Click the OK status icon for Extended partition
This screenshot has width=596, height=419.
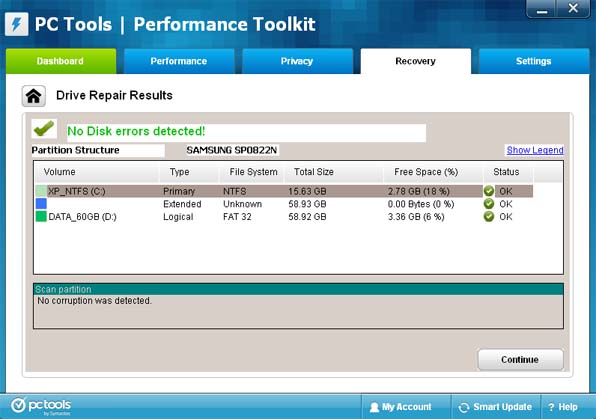pos(489,204)
